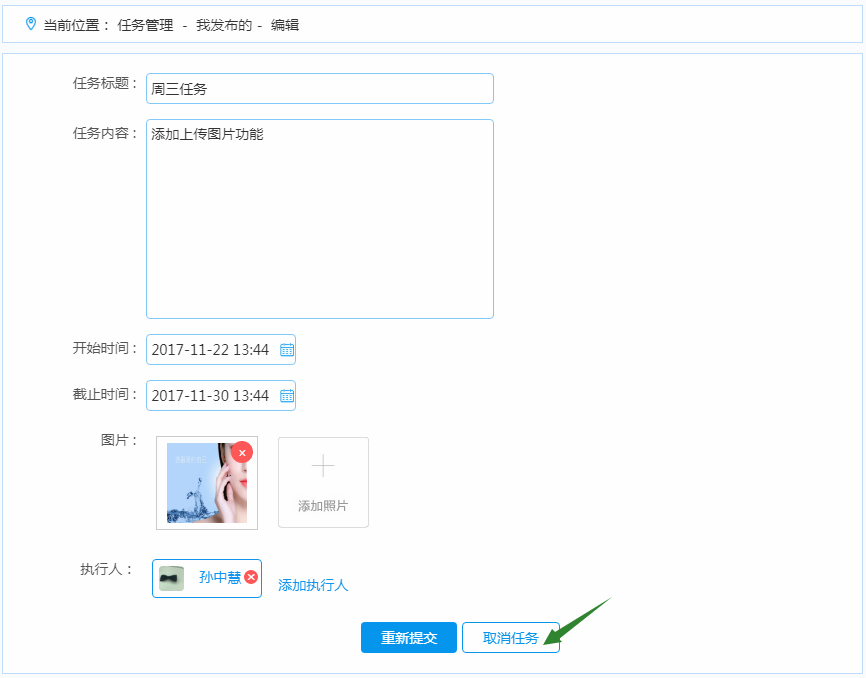Screen dimensions: 866x678
Task: Go to 任务管理 in breadcrumb
Action: pyautogui.click(x=145, y=25)
